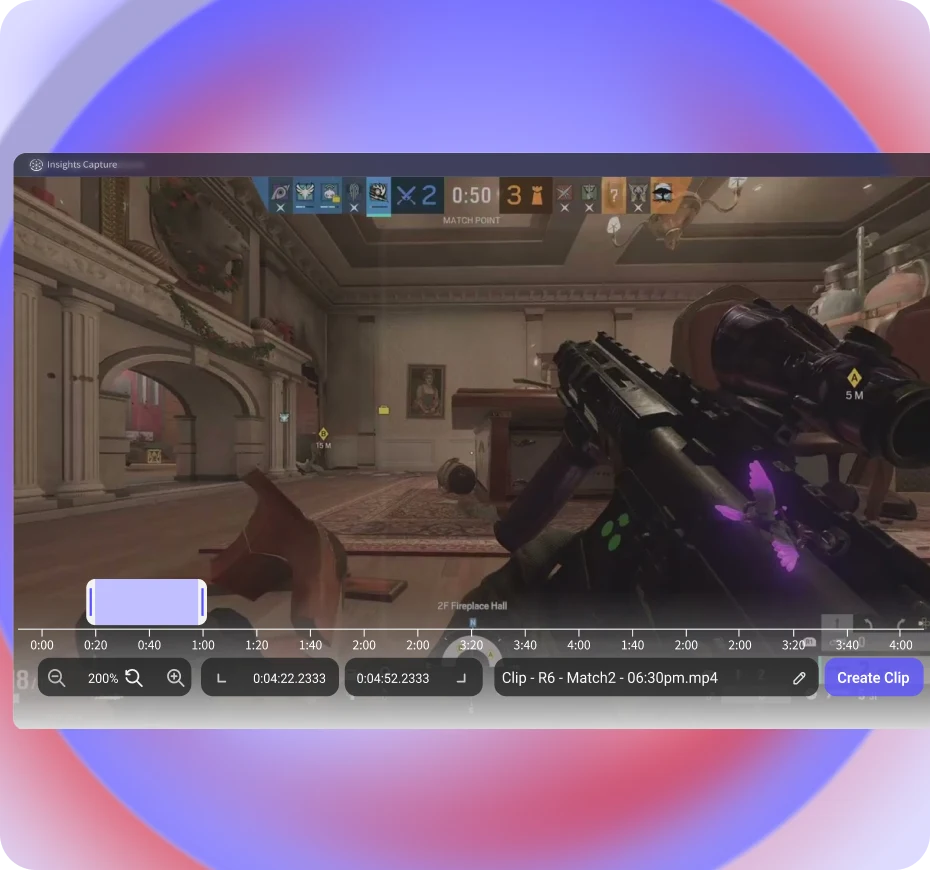Click the clip start bracket icon
The image size is (930, 870).
(x=221, y=678)
